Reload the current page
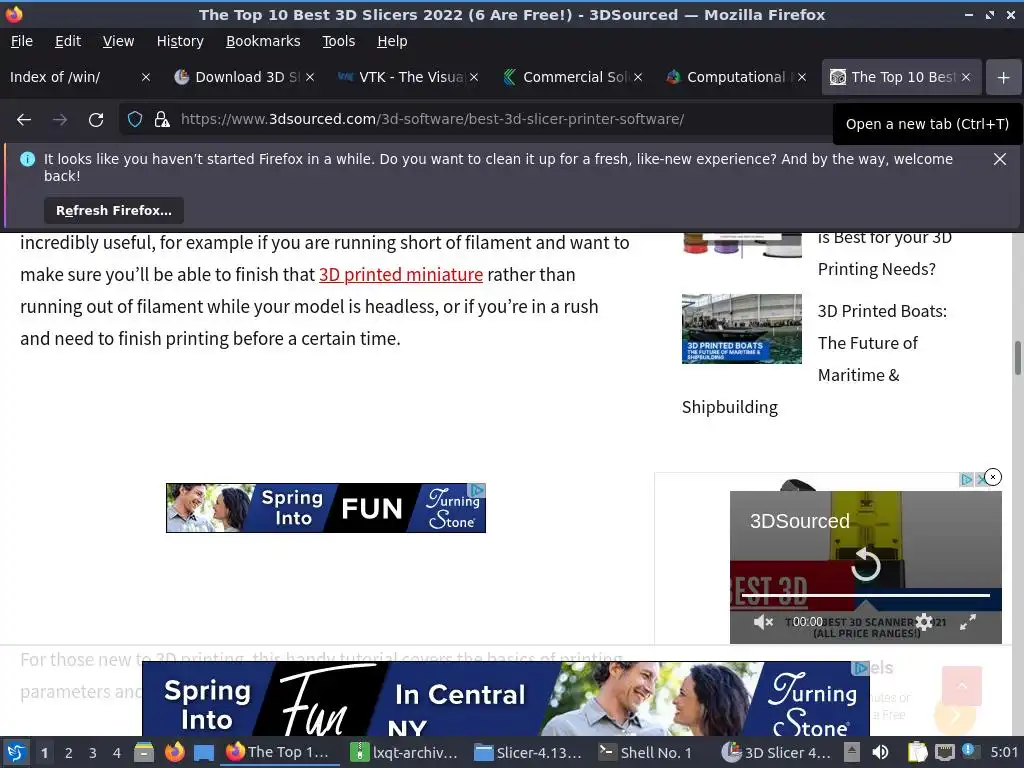The height and width of the screenshot is (768, 1024). click(x=96, y=120)
